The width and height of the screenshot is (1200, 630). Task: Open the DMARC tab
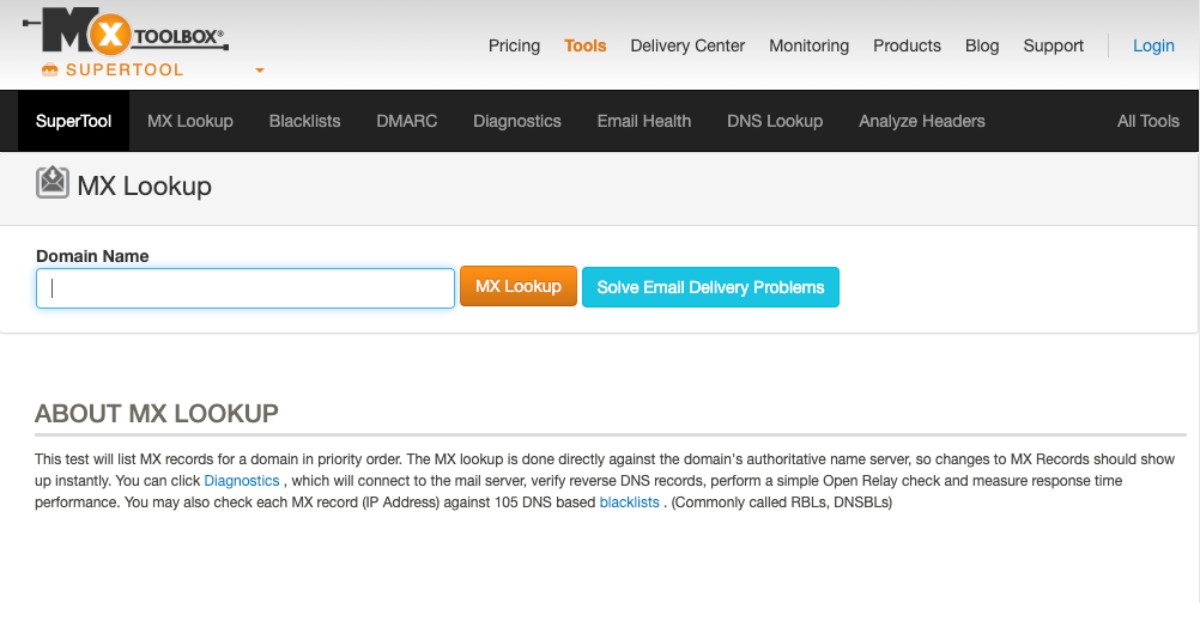click(x=407, y=121)
